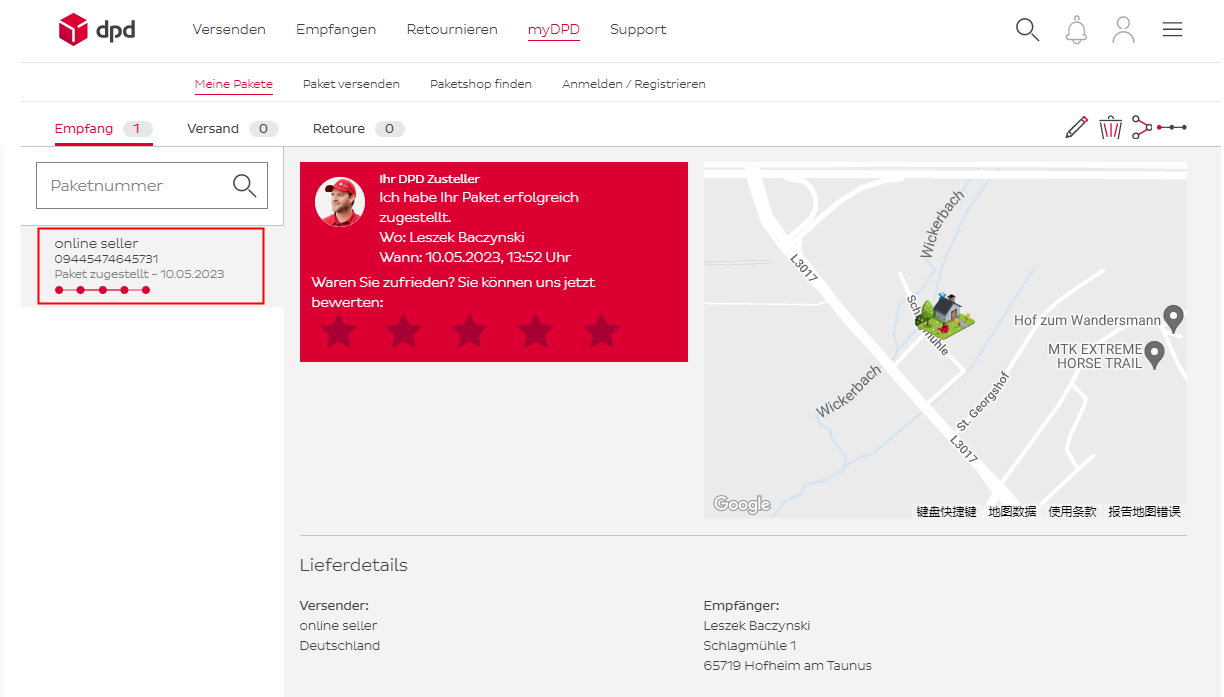The width and height of the screenshot is (1224, 697).
Task: Open the Versenden menu
Action: (x=229, y=29)
